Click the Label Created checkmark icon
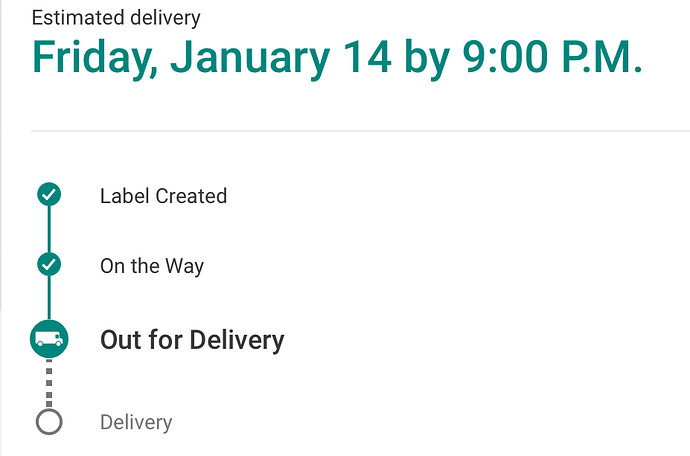This screenshot has width=690, height=456. click(x=49, y=194)
